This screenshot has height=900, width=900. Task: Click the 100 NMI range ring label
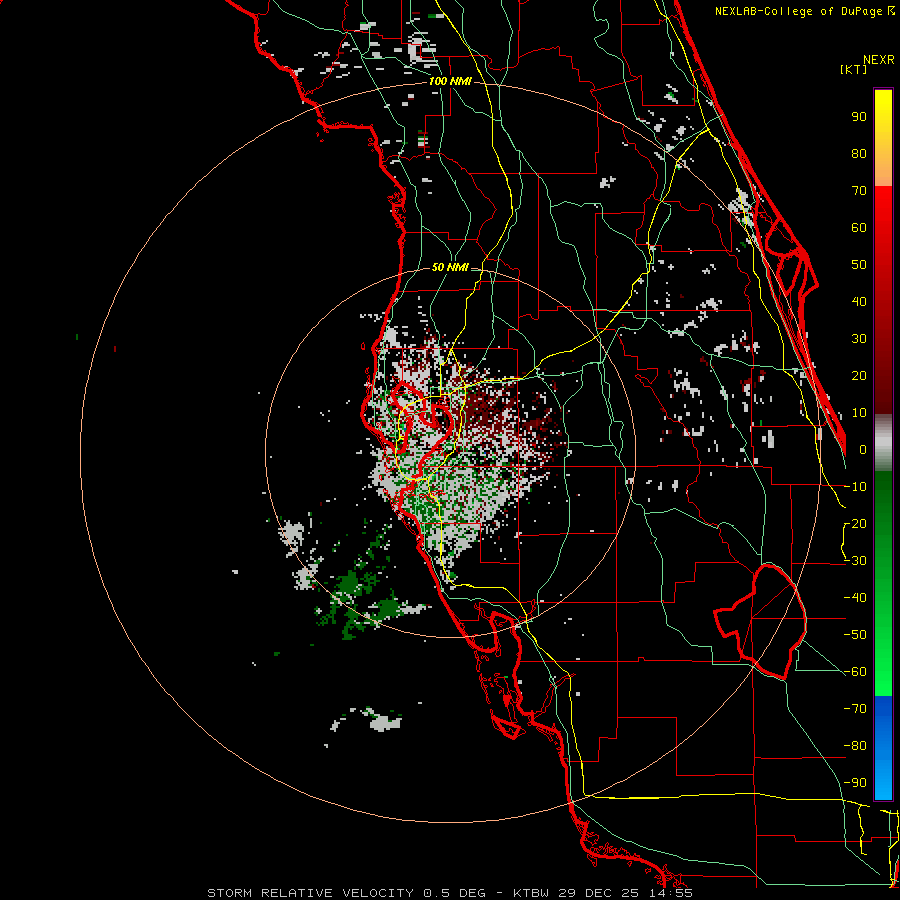click(x=450, y=82)
